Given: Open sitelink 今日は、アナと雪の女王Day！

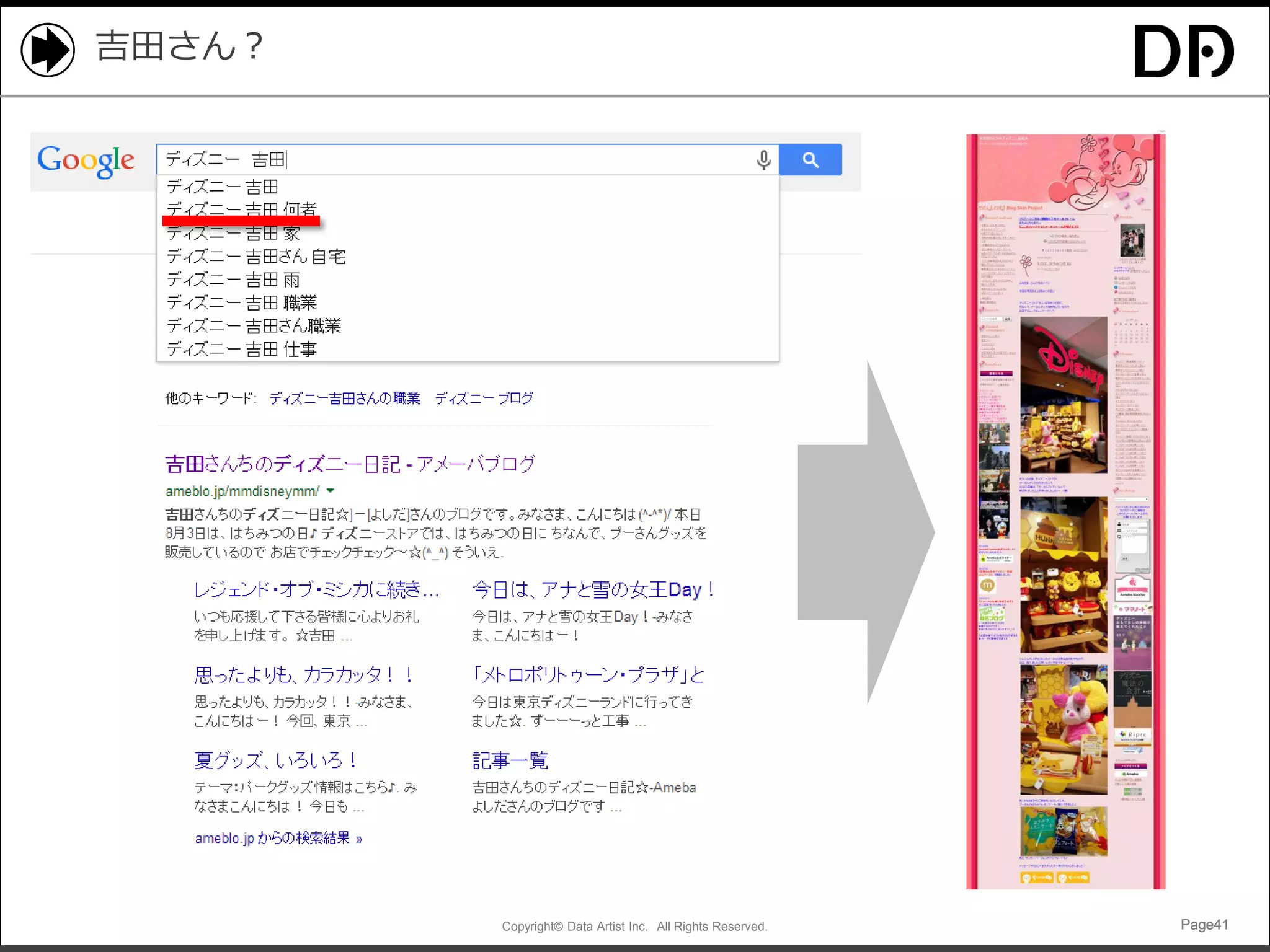Looking at the screenshot, I should pos(593,589).
